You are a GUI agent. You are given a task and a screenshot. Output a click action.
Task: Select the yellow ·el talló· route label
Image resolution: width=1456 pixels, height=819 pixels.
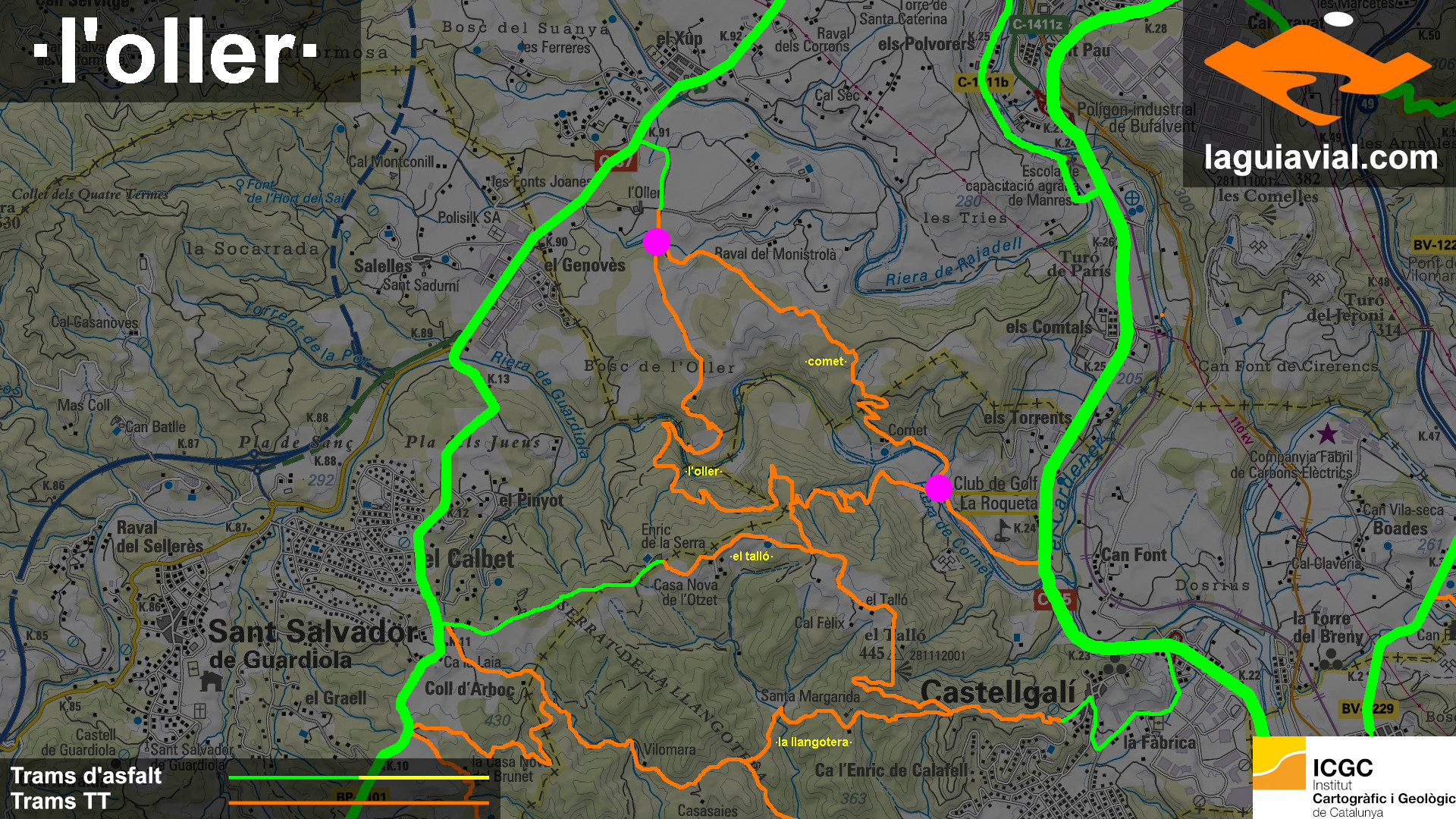pyautogui.click(x=751, y=557)
